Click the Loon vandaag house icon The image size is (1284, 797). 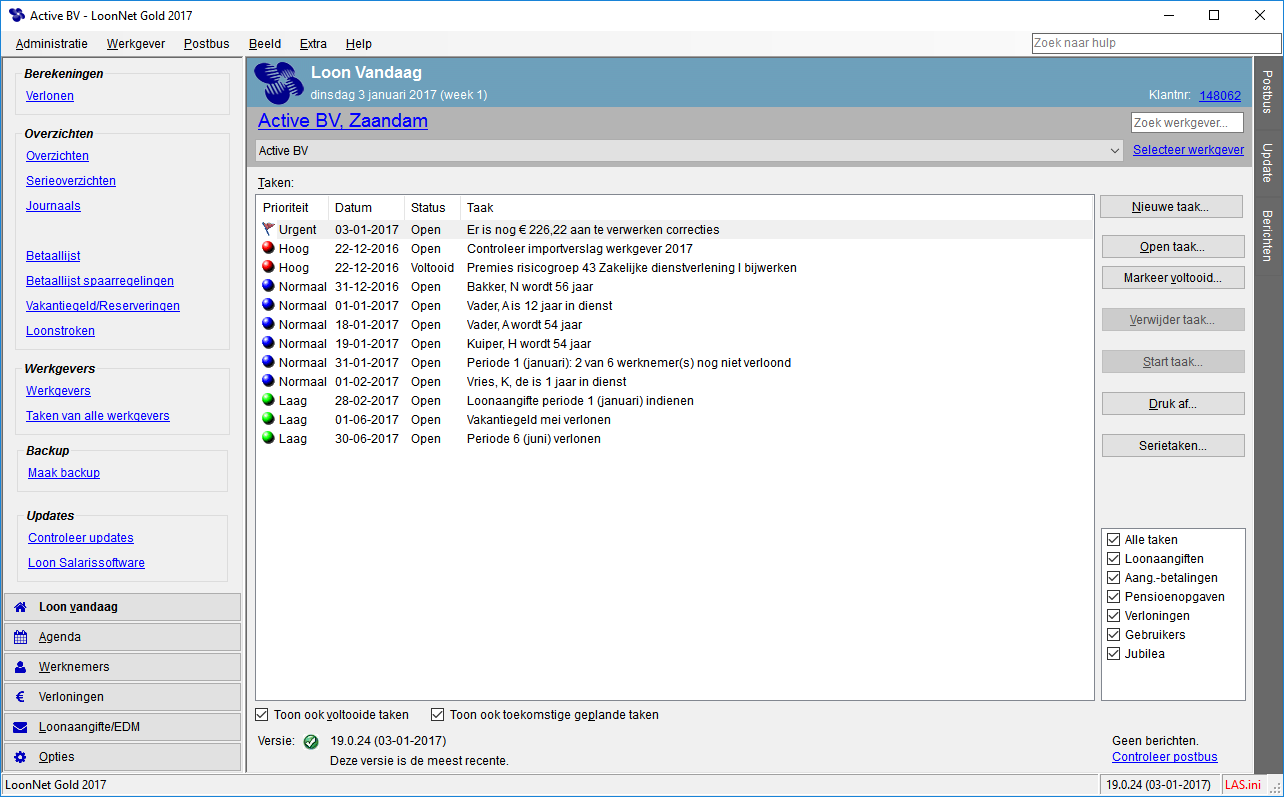[x=22, y=607]
